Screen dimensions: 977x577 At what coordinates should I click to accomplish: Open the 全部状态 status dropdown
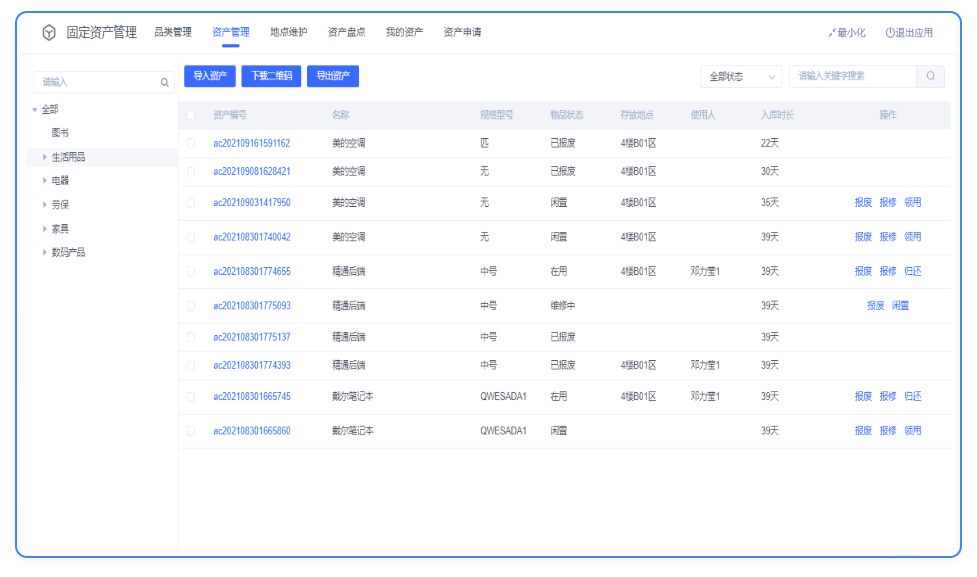point(741,77)
